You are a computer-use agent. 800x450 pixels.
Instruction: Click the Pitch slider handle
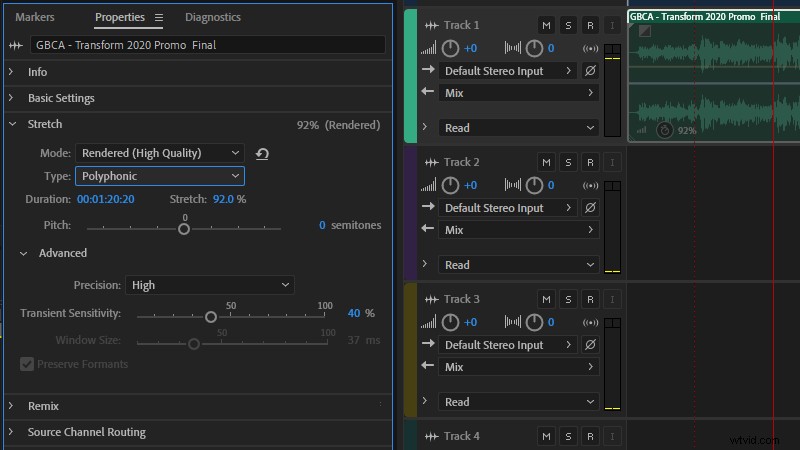pos(184,229)
